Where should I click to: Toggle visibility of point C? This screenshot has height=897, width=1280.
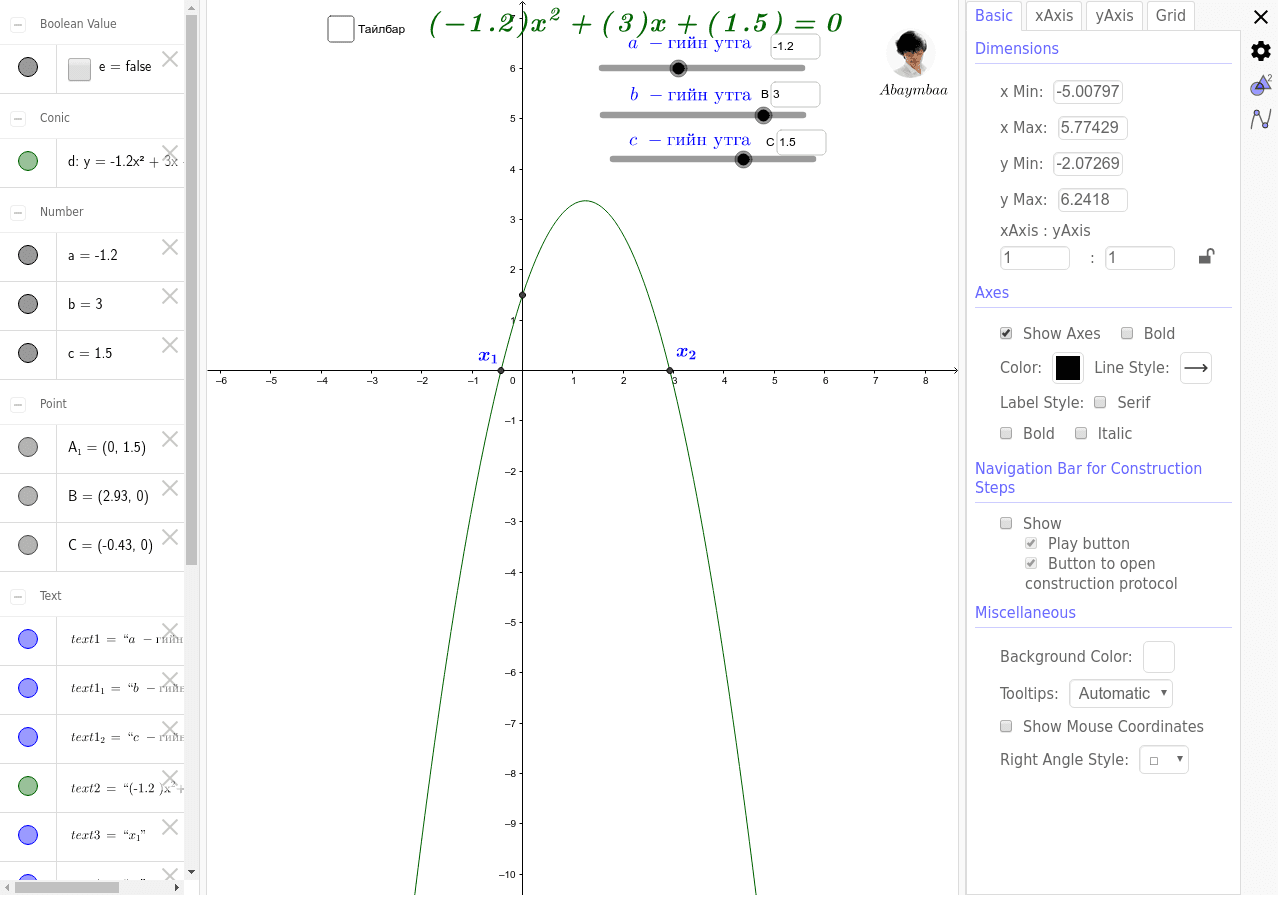pos(28,545)
